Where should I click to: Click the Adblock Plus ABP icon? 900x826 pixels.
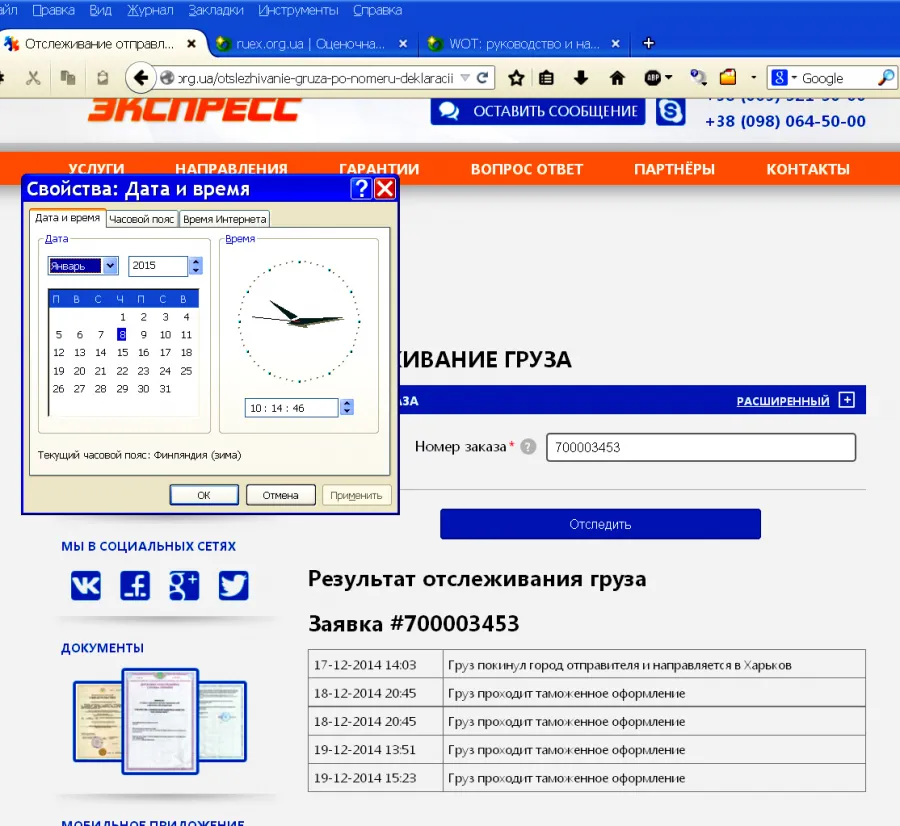click(x=653, y=77)
